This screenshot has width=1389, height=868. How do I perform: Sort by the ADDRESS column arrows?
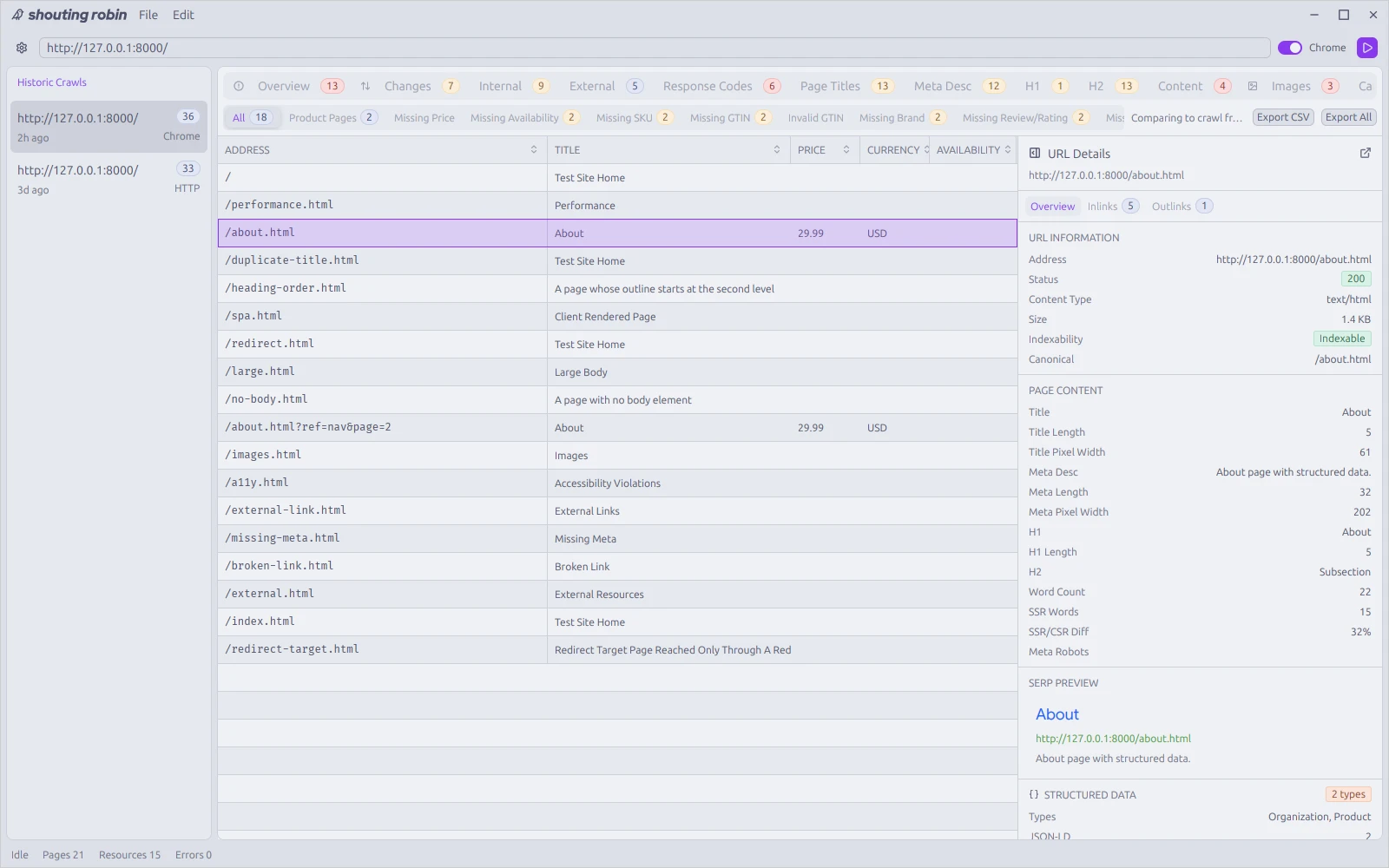pyautogui.click(x=534, y=149)
